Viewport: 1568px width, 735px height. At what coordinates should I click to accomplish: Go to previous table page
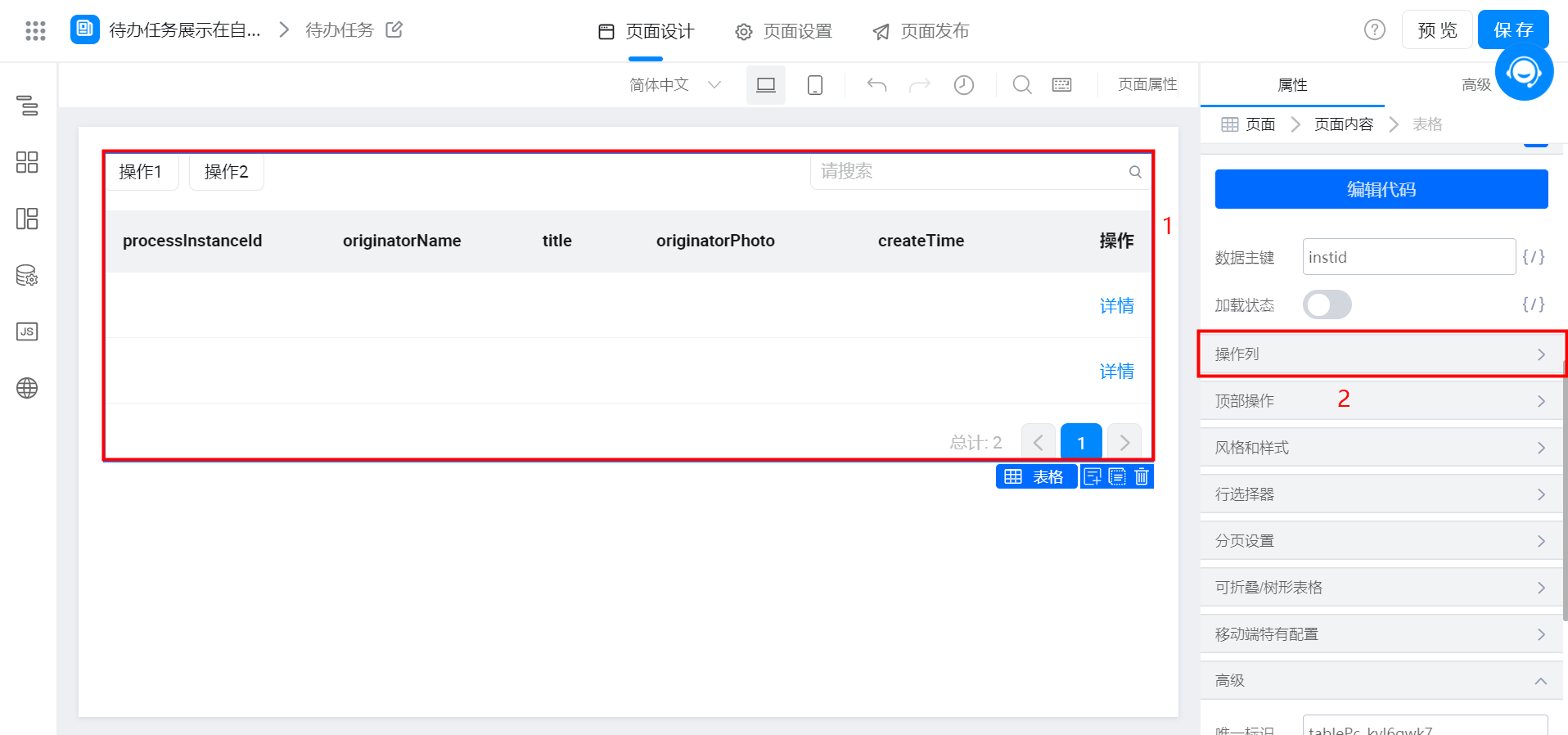pyautogui.click(x=1039, y=443)
